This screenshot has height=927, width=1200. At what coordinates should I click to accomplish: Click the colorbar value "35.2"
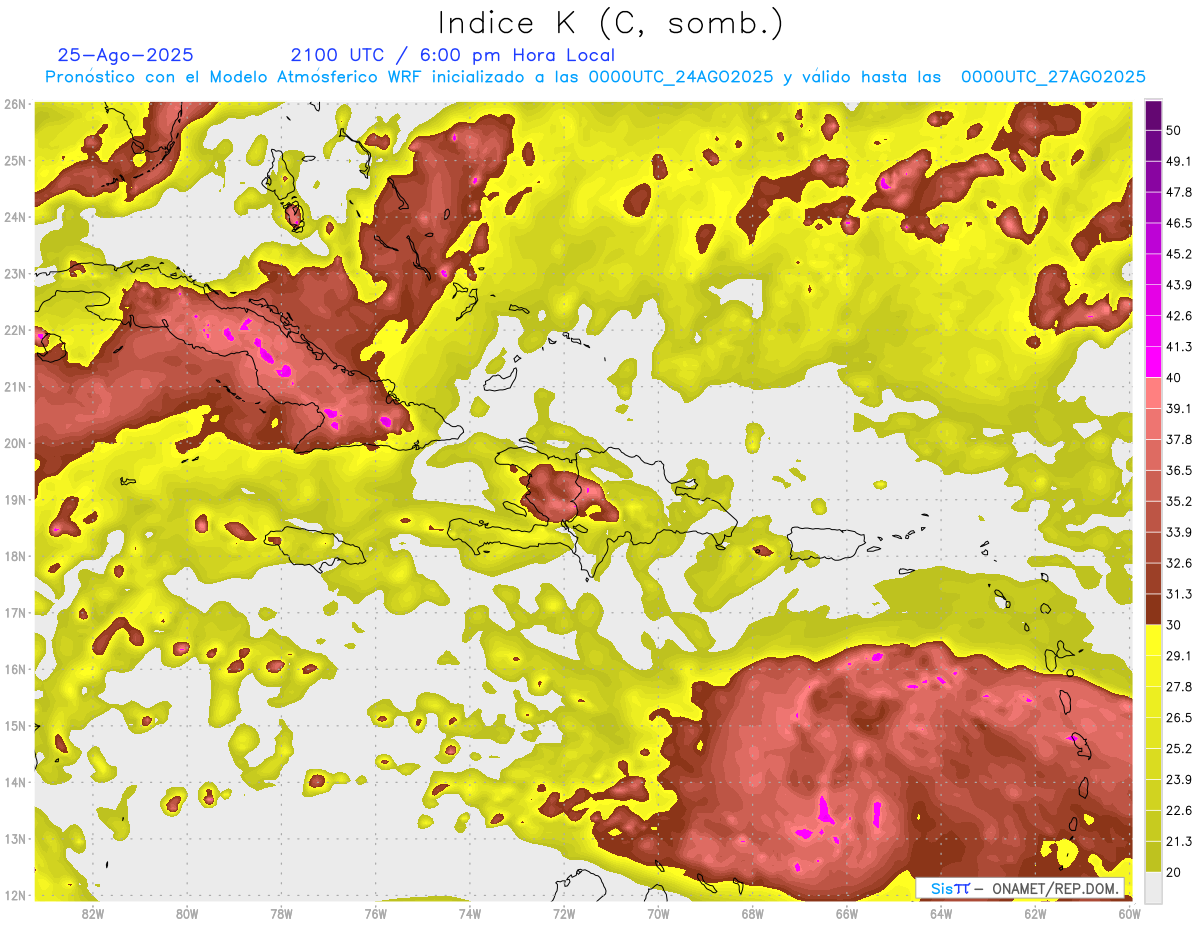click(x=1178, y=502)
